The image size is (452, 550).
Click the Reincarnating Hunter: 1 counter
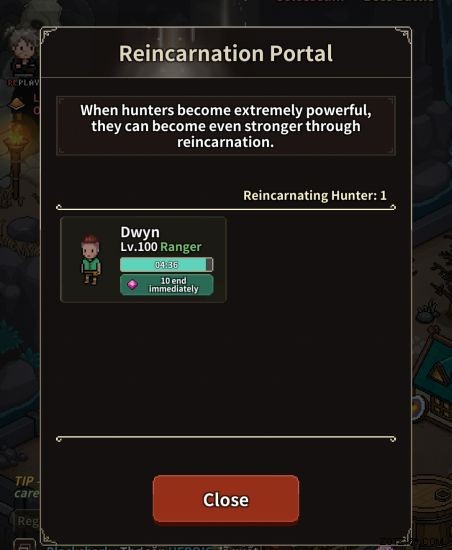coord(315,195)
